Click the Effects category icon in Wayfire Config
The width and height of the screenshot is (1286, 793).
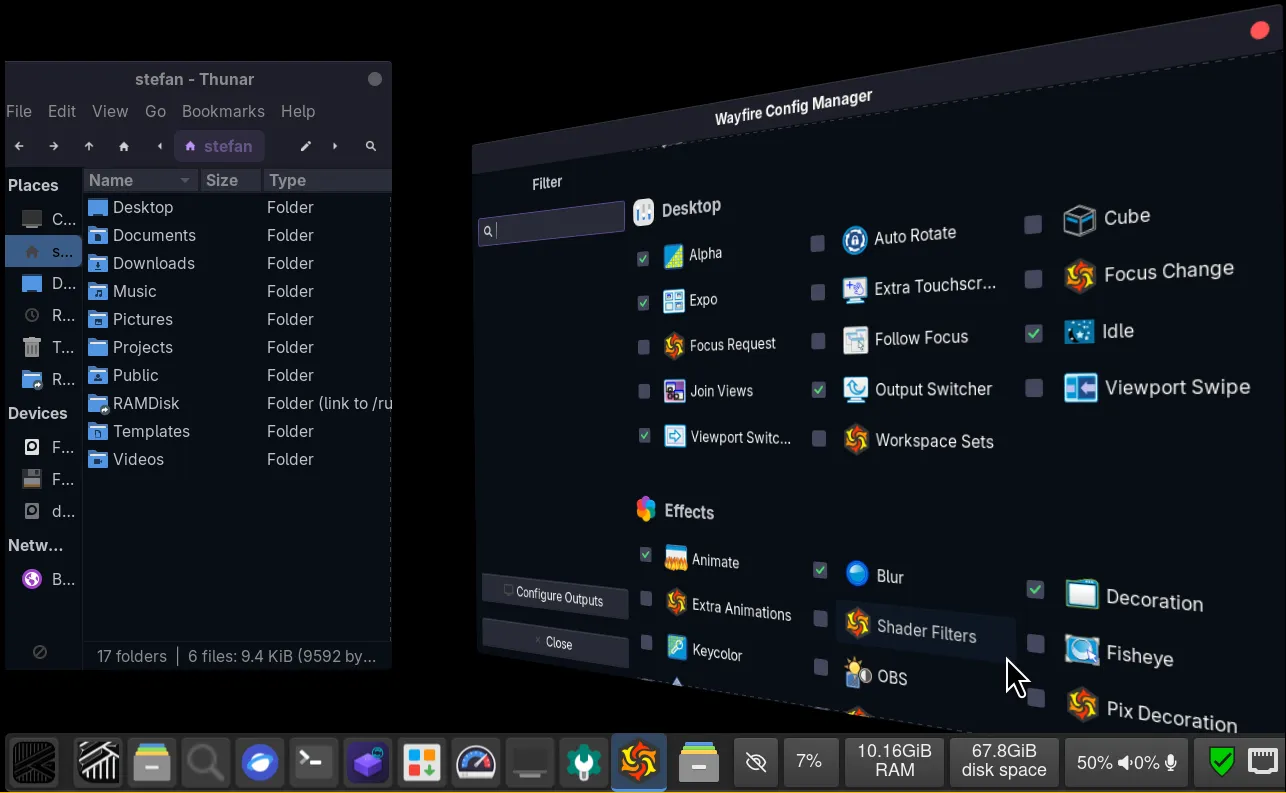tap(646, 509)
